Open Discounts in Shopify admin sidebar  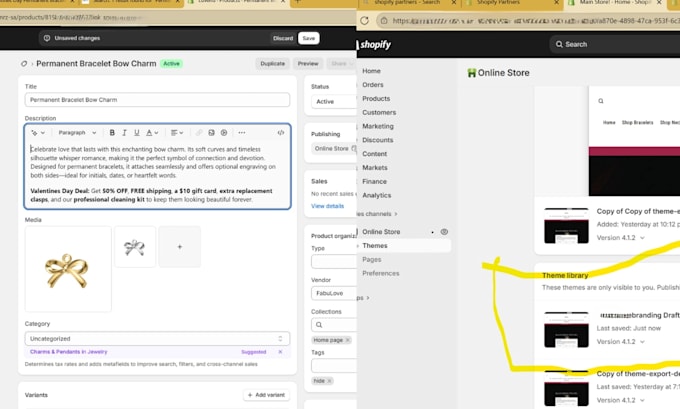(x=377, y=140)
